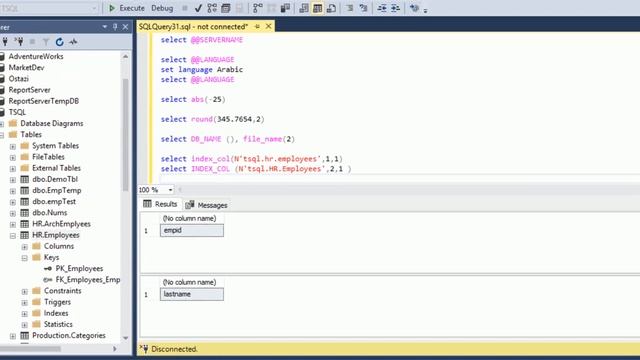Select the HR.ArchEmplyees table
The image size is (640, 360).
coord(61,224)
